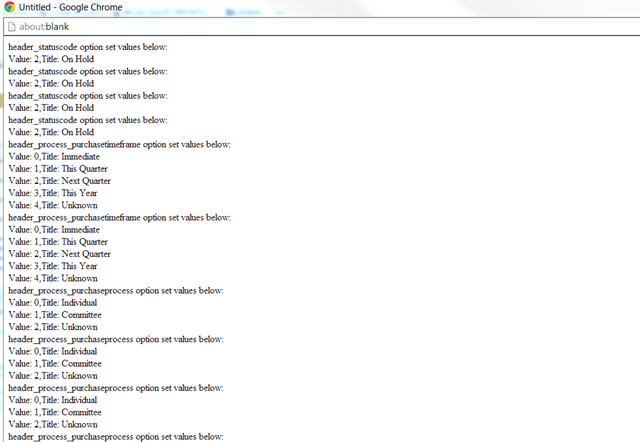640x442 pixels.
Task: Click the last header_process_purchaseprocess heading
Action: pyautogui.click(x=115, y=436)
